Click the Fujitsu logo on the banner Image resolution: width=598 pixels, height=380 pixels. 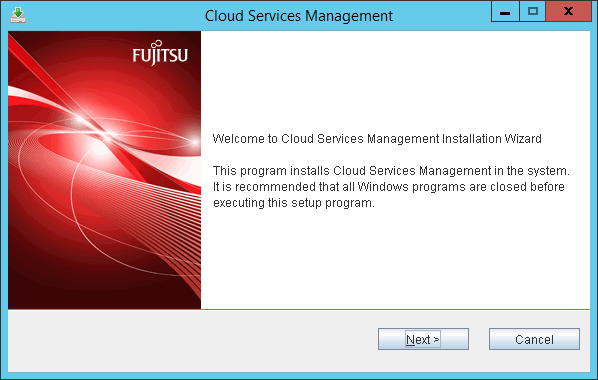click(x=160, y=53)
